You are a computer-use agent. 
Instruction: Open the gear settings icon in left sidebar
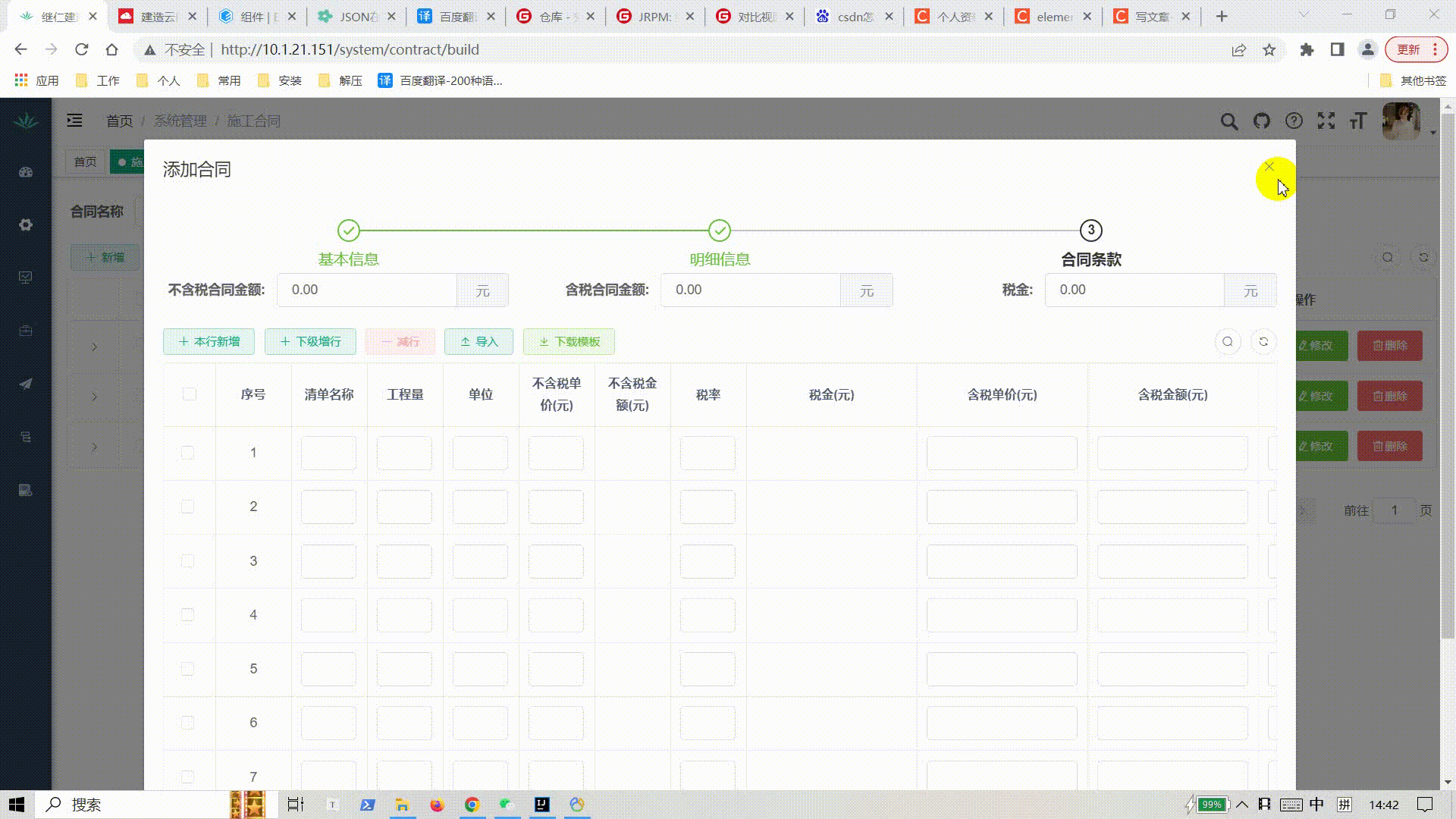coord(26,225)
